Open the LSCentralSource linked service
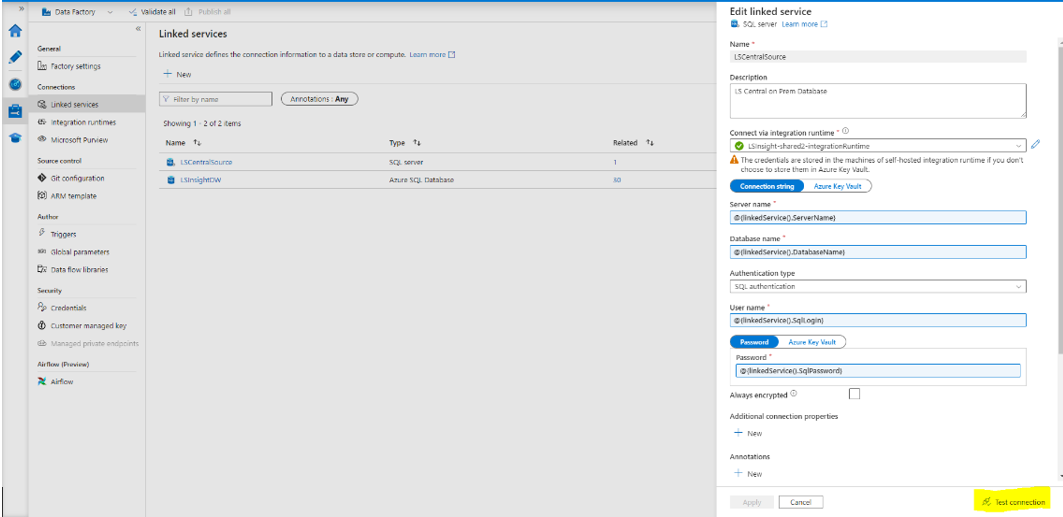Image resolution: width=1063 pixels, height=517 pixels. coord(204,162)
